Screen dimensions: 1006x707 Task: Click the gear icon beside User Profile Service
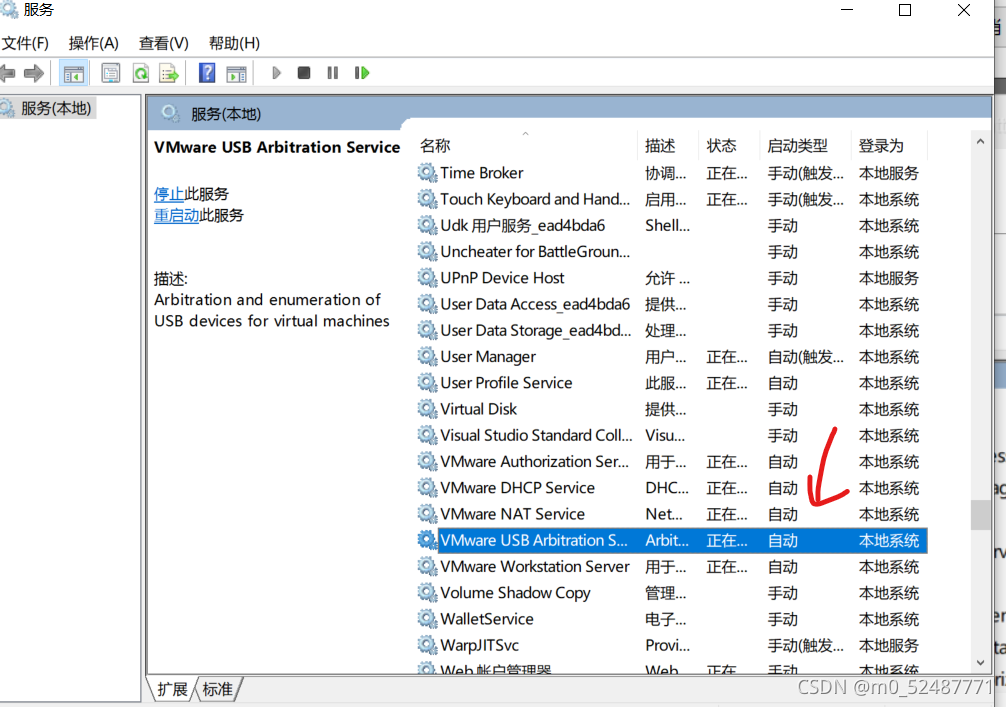click(x=427, y=383)
